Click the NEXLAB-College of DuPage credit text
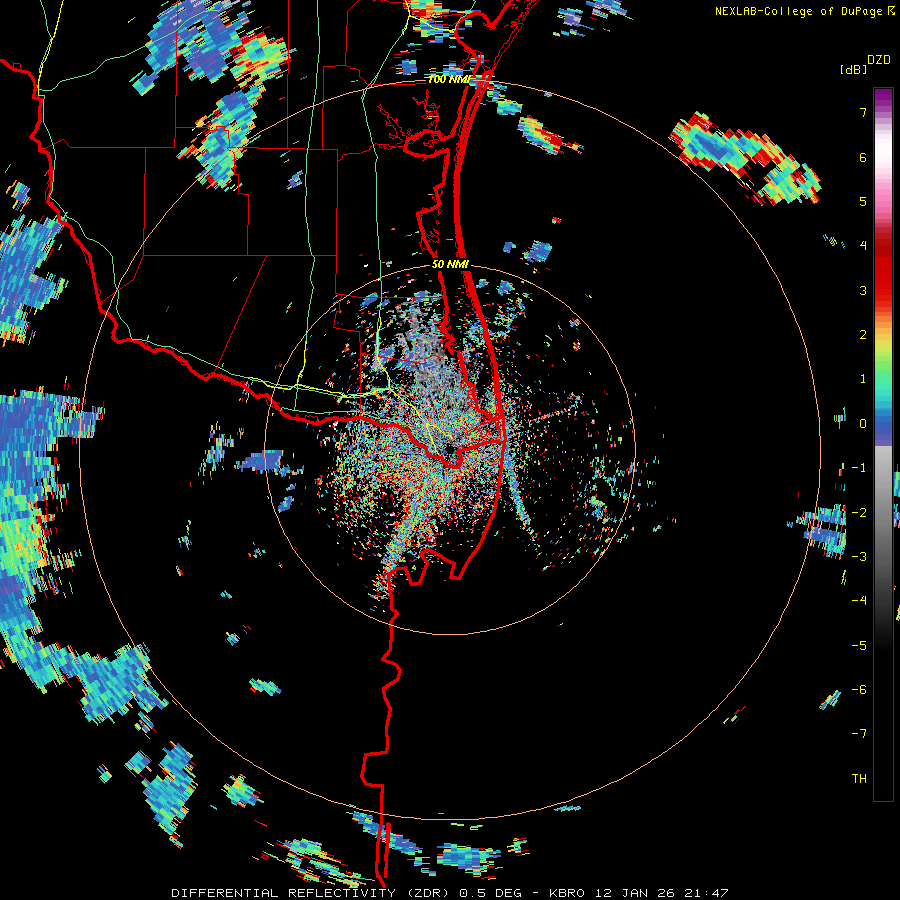 coord(800,11)
